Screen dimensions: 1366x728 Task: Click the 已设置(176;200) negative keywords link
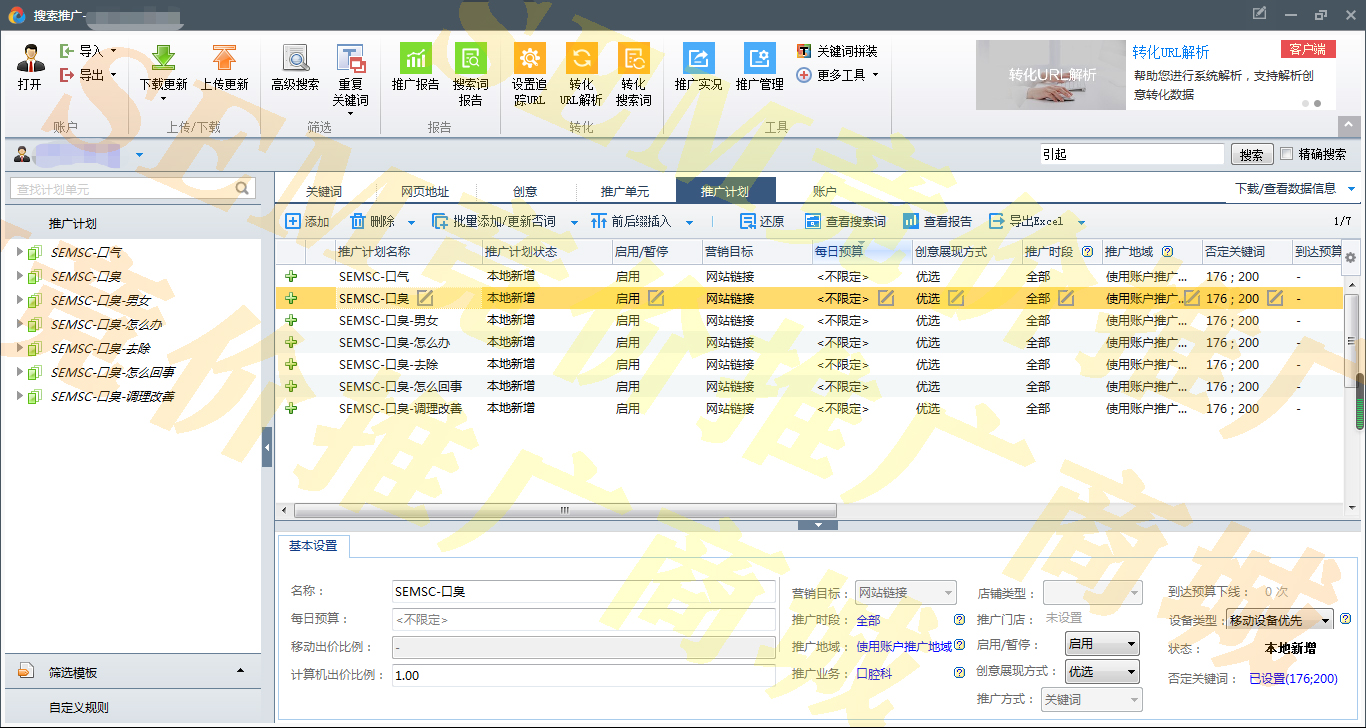click(1293, 679)
